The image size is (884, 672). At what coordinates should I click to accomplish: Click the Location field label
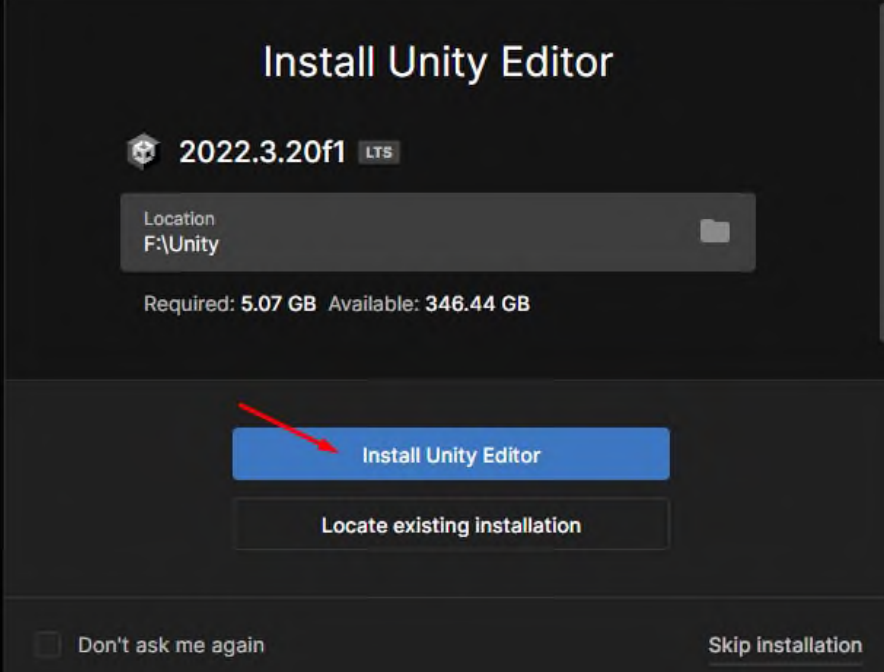(179, 219)
